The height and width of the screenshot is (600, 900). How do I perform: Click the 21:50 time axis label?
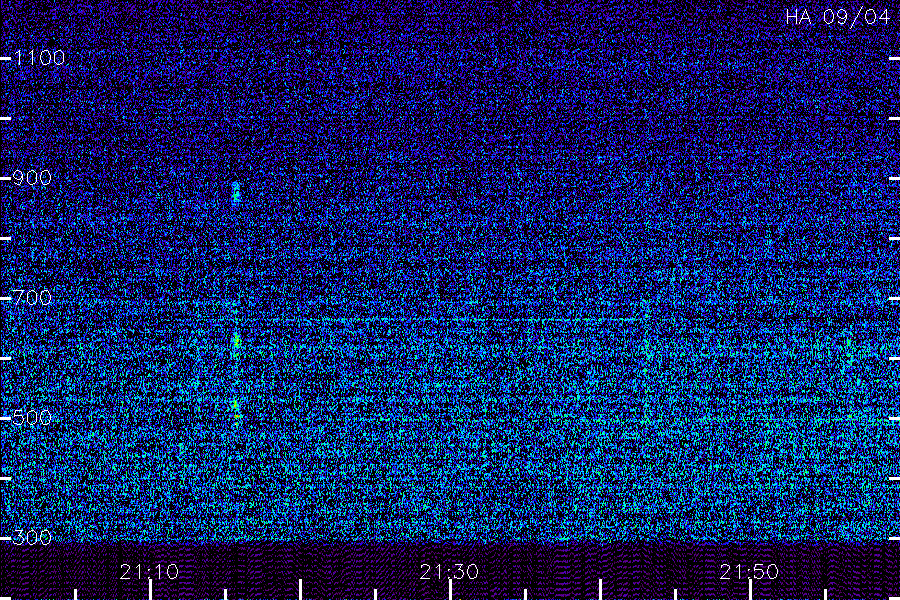click(x=749, y=572)
